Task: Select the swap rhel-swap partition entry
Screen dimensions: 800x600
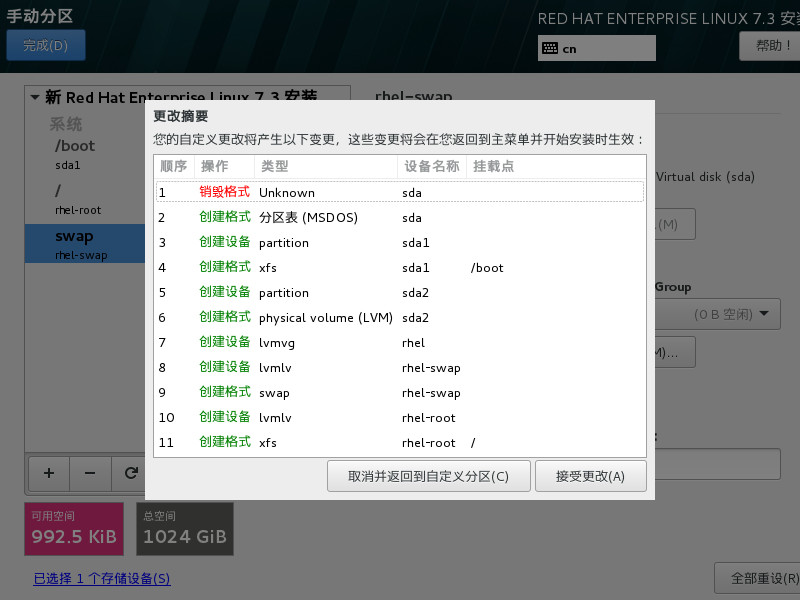Action: click(85, 244)
